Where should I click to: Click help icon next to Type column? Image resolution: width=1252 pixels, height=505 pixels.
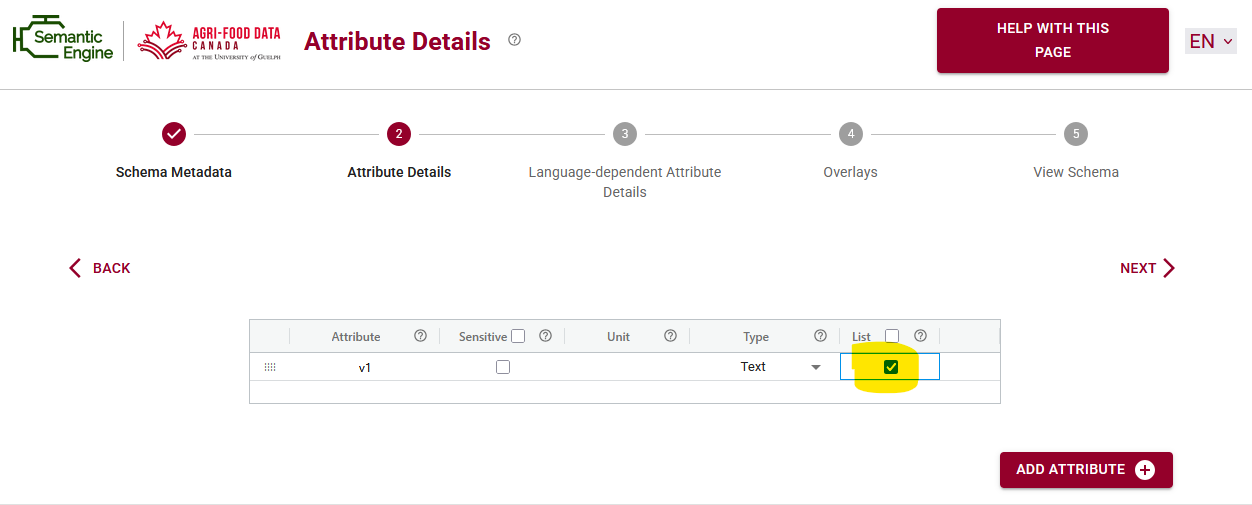coord(820,336)
